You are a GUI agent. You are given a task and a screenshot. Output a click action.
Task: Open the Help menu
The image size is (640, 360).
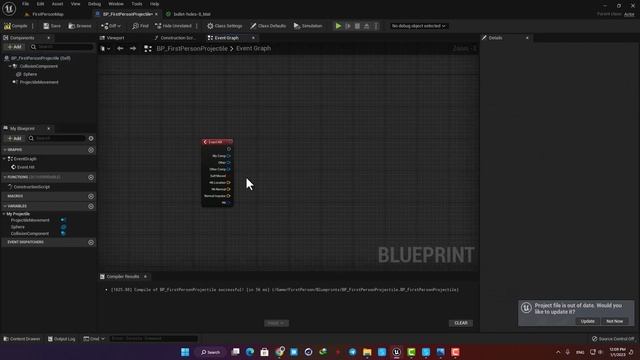154,4
